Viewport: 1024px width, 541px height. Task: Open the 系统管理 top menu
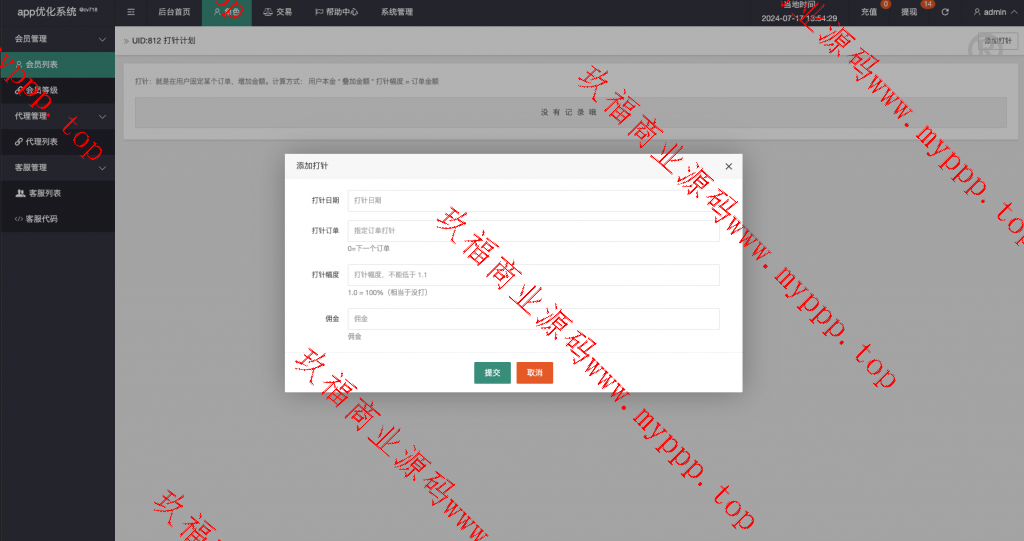pos(397,12)
